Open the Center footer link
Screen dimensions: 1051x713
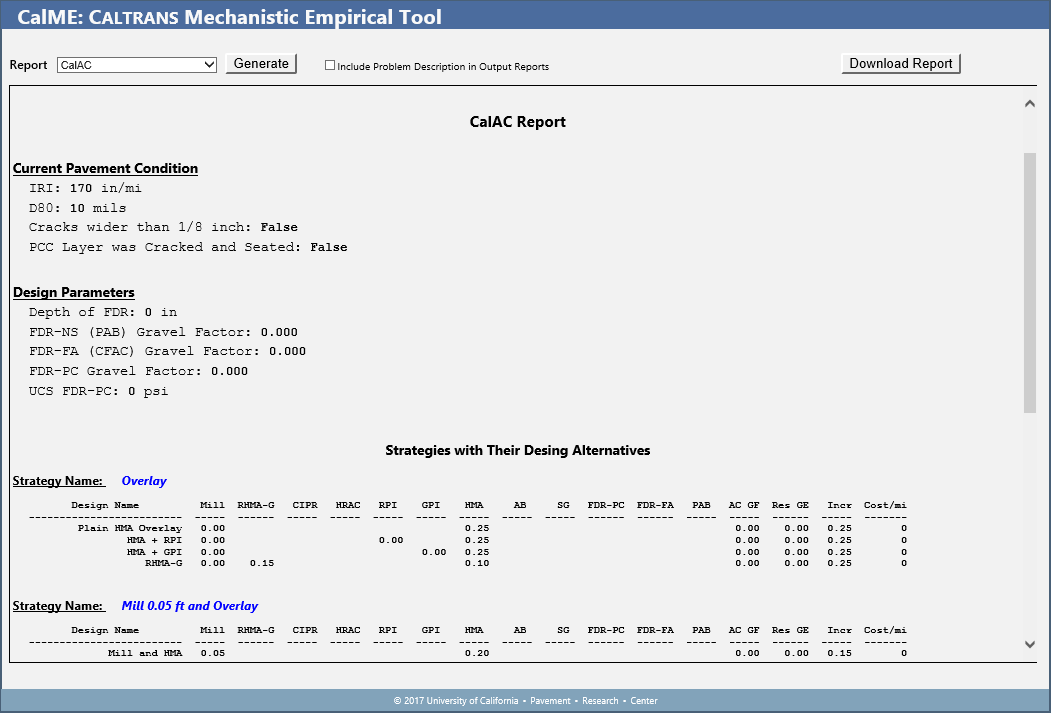[x=644, y=701]
